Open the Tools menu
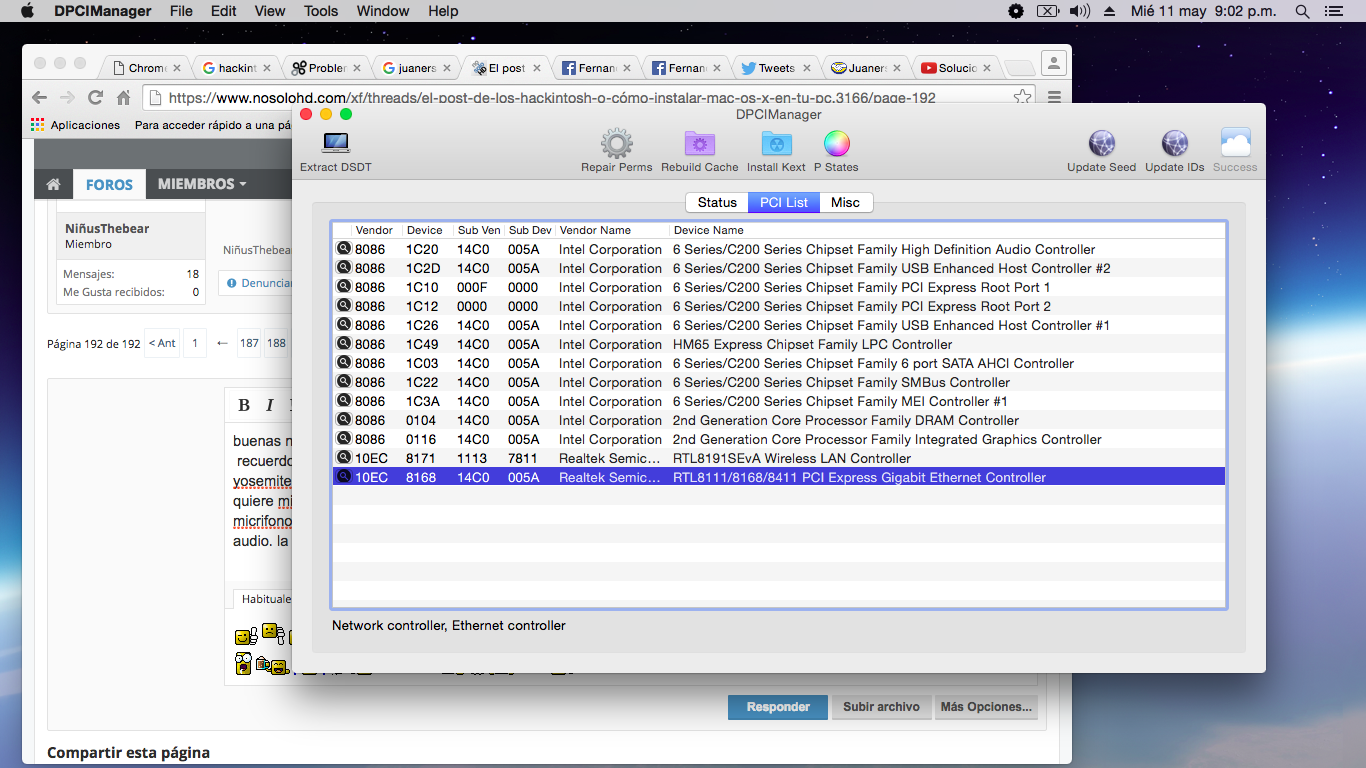The height and width of the screenshot is (768, 1366). 321,11
